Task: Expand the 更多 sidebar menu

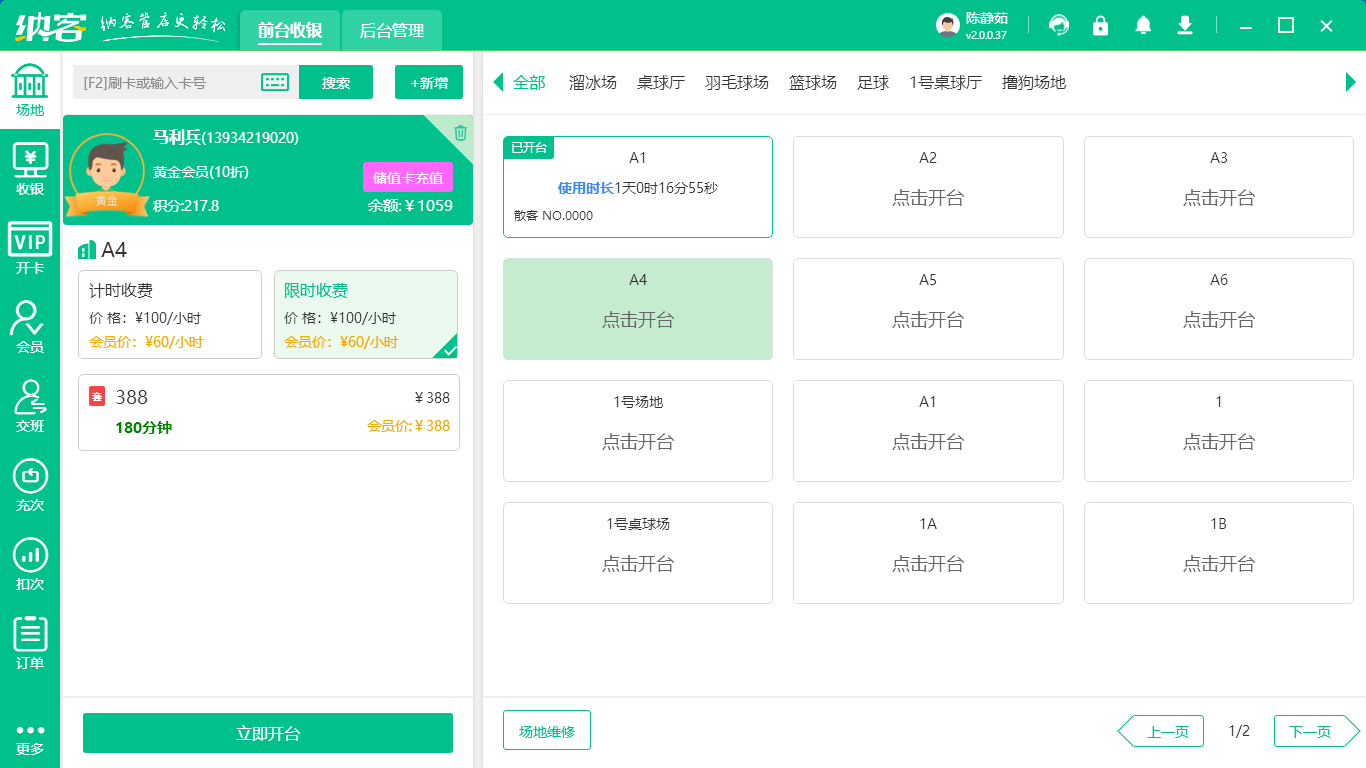Action: click(x=30, y=738)
